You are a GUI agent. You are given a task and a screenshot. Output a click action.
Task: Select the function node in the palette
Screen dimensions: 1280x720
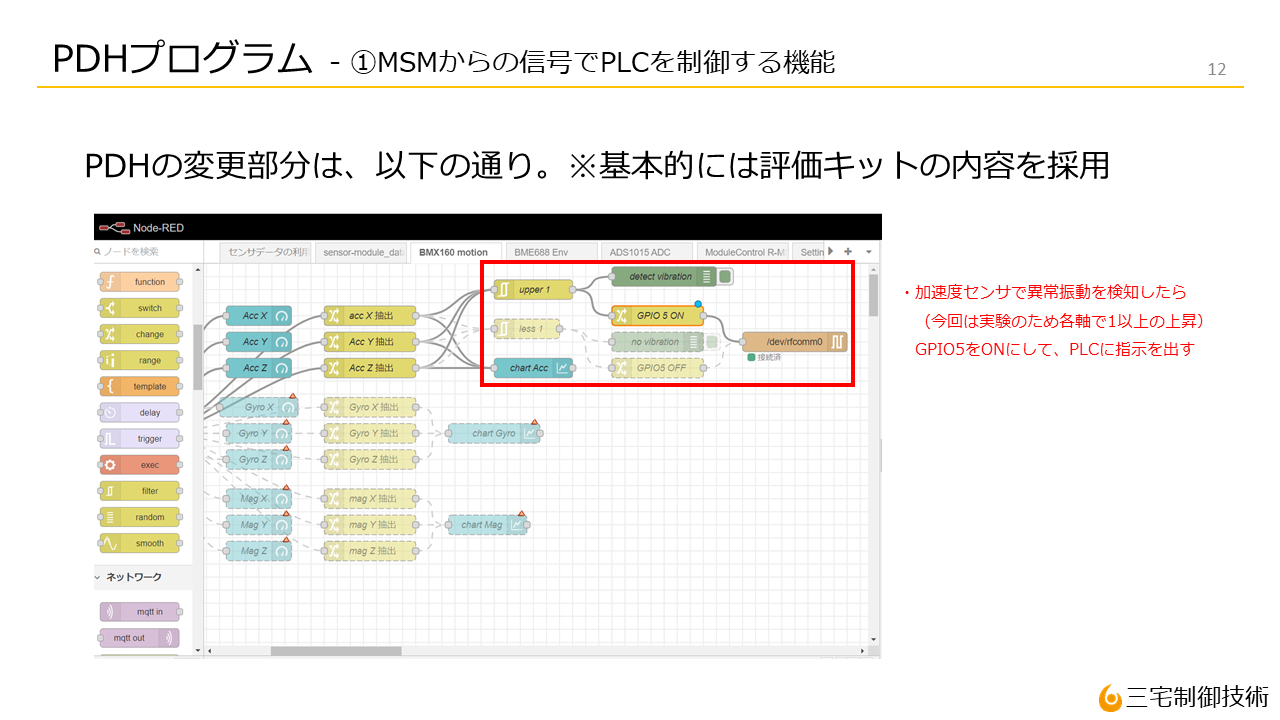tap(140, 282)
